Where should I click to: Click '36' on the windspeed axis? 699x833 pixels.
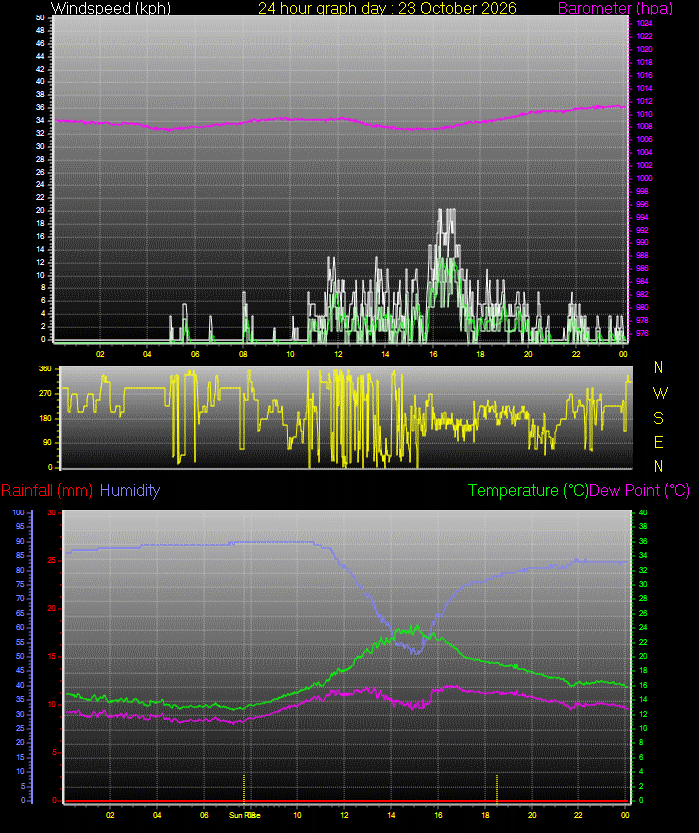40,107
